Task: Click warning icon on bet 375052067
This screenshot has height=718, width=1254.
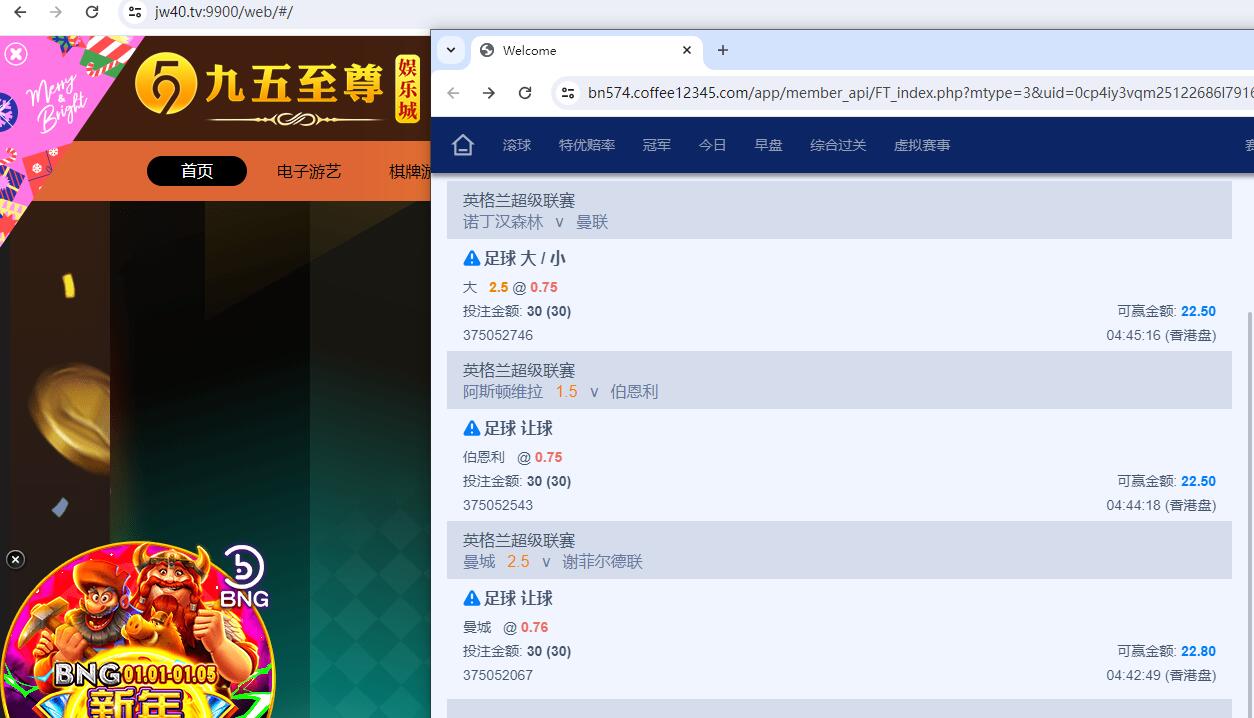Action: (472, 599)
